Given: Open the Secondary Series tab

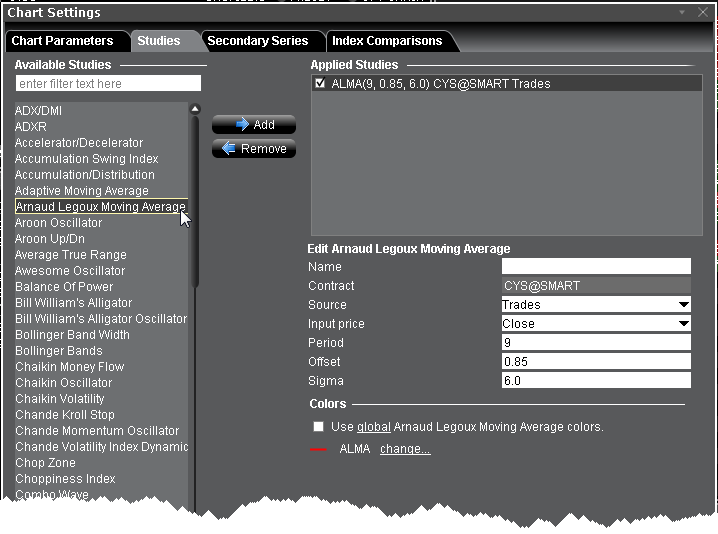Looking at the screenshot, I should [x=257, y=41].
